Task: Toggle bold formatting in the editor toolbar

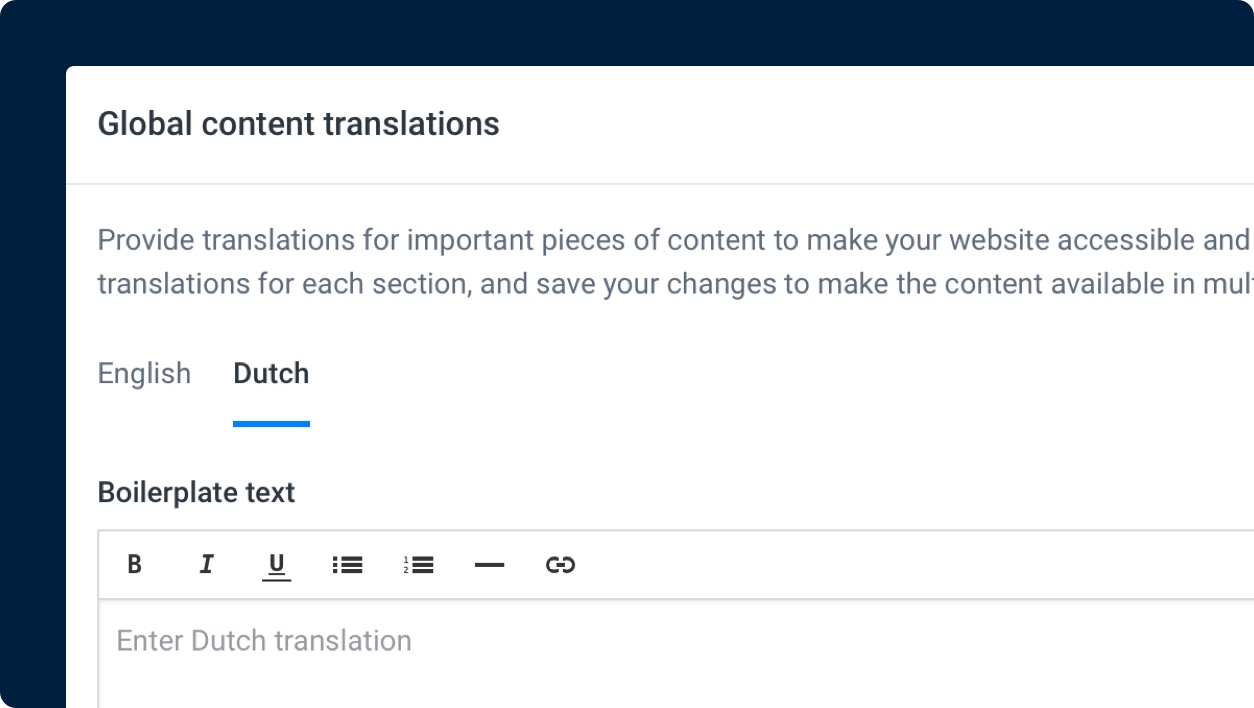Action: point(134,565)
